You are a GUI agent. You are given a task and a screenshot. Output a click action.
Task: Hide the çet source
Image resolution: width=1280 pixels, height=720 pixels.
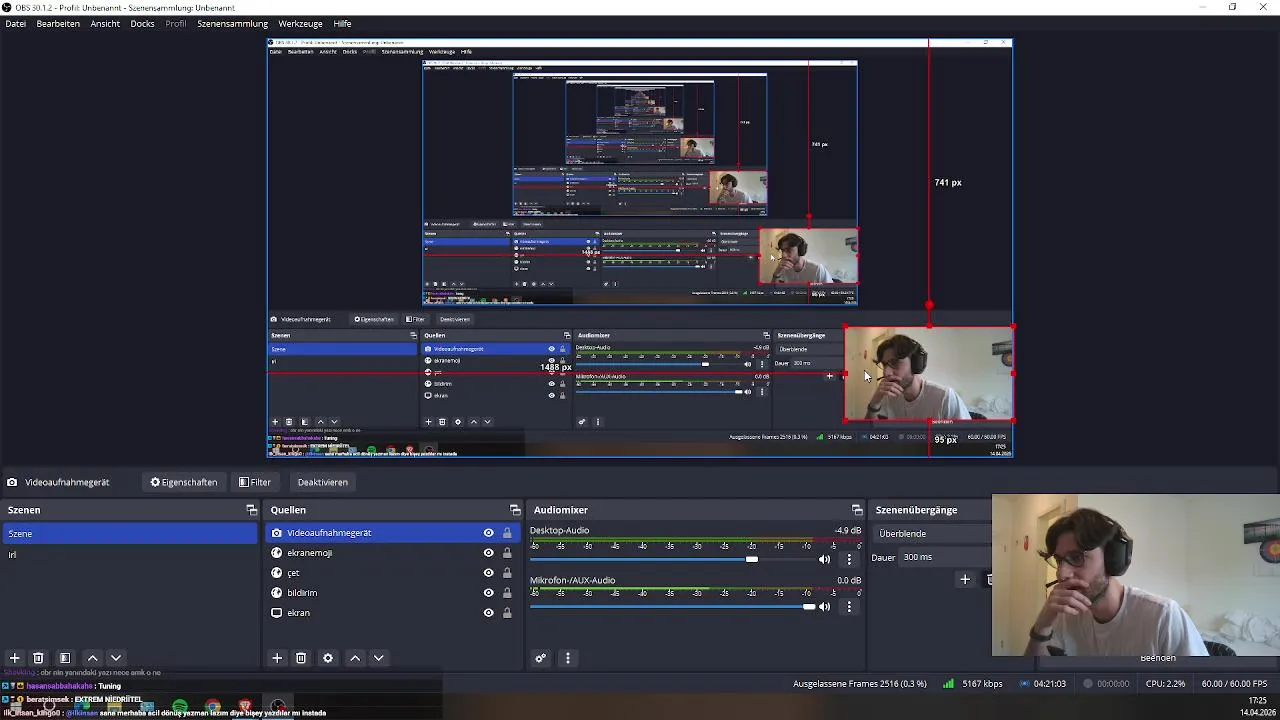(x=488, y=573)
